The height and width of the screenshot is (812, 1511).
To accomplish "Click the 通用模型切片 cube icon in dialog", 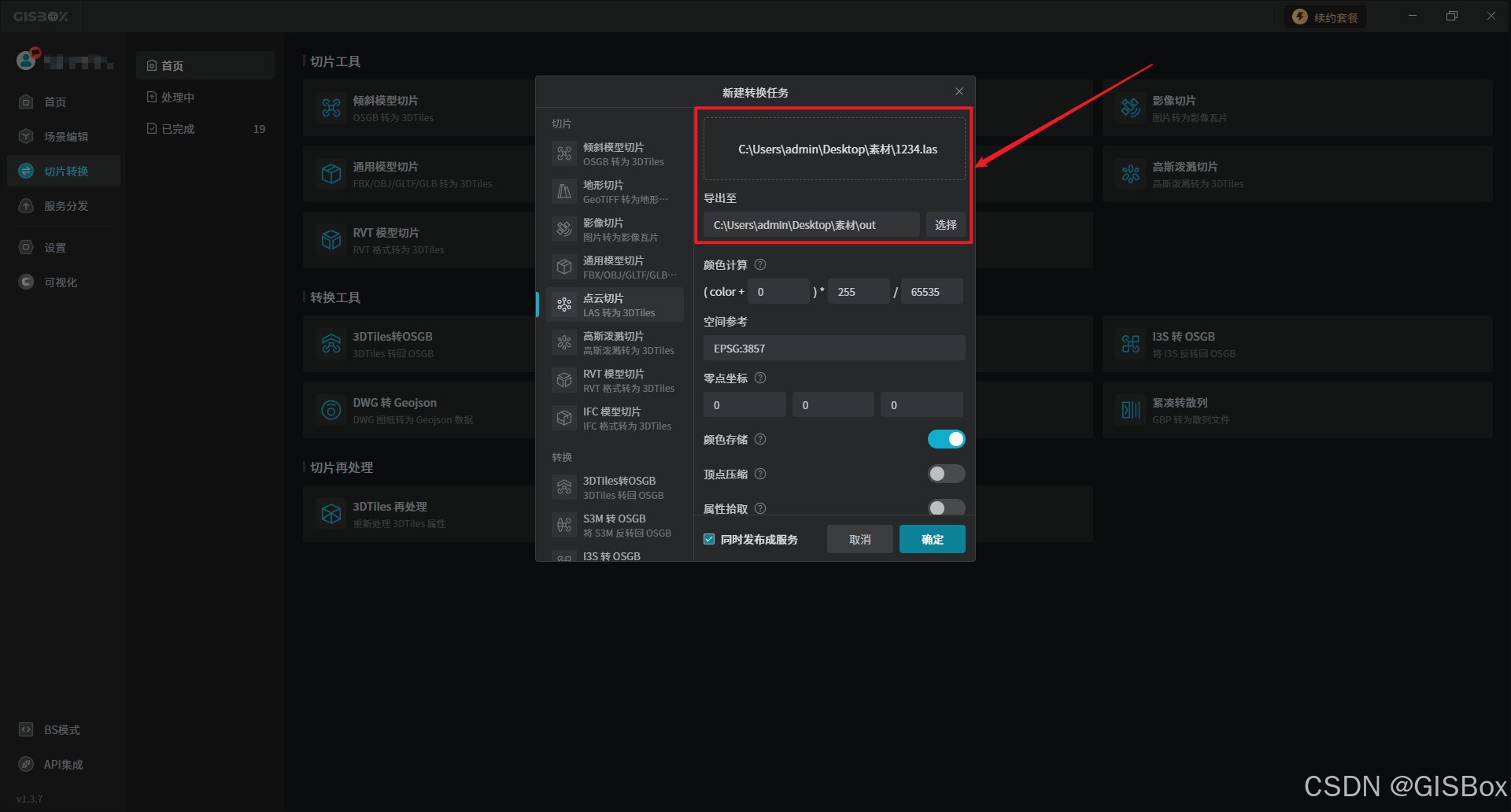I will [564, 268].
